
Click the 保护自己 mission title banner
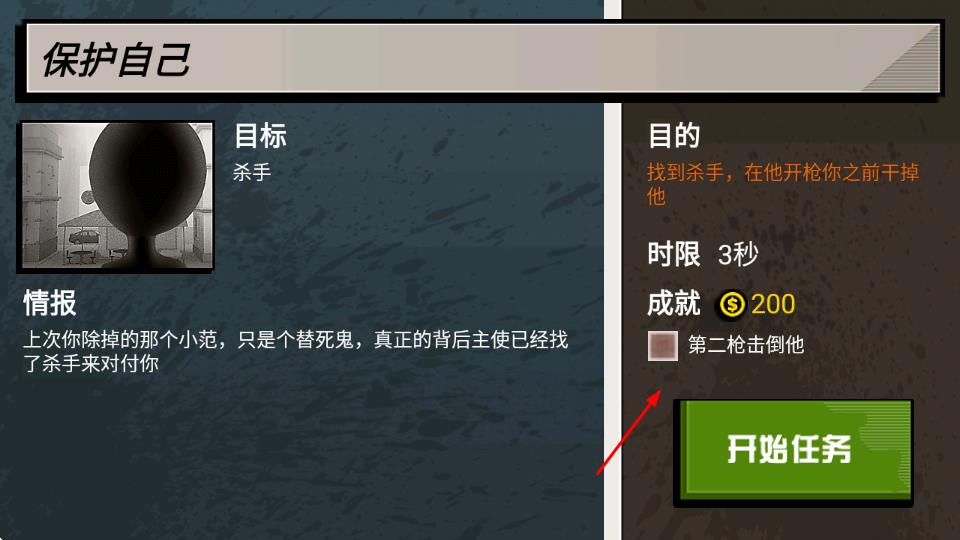click(x=482, y=59)
